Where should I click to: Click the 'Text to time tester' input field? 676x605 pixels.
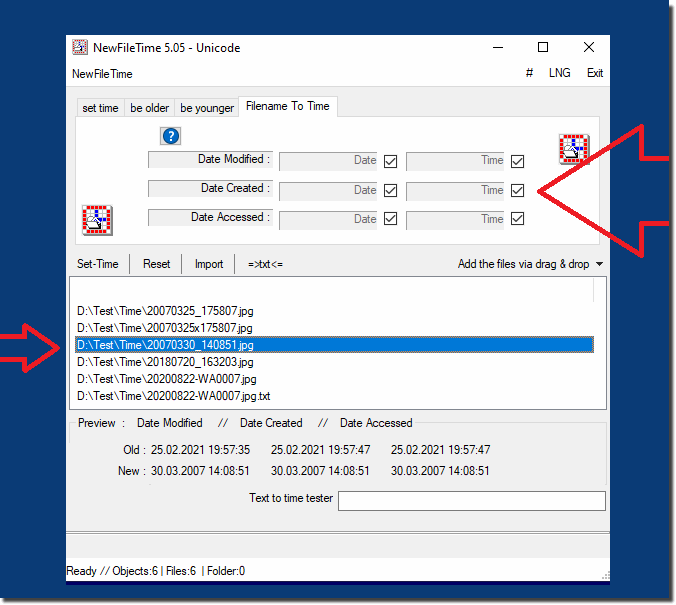click(x=472, y=501)
